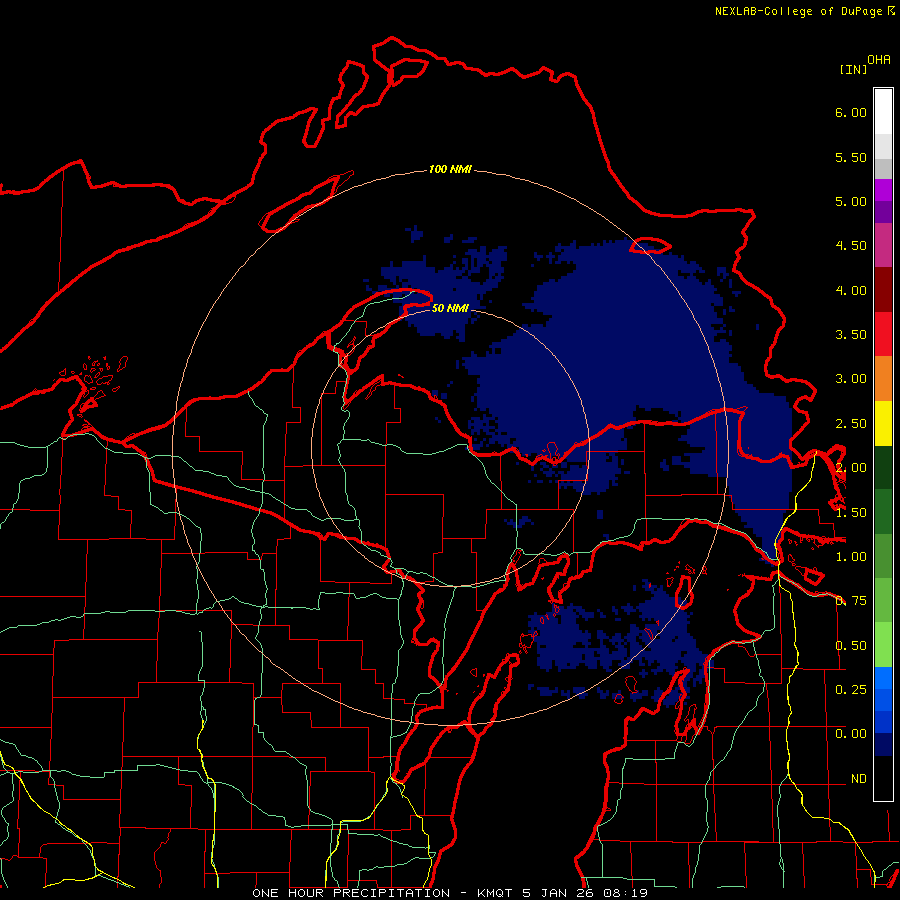Click the ND legend label

tap(859, 779)
